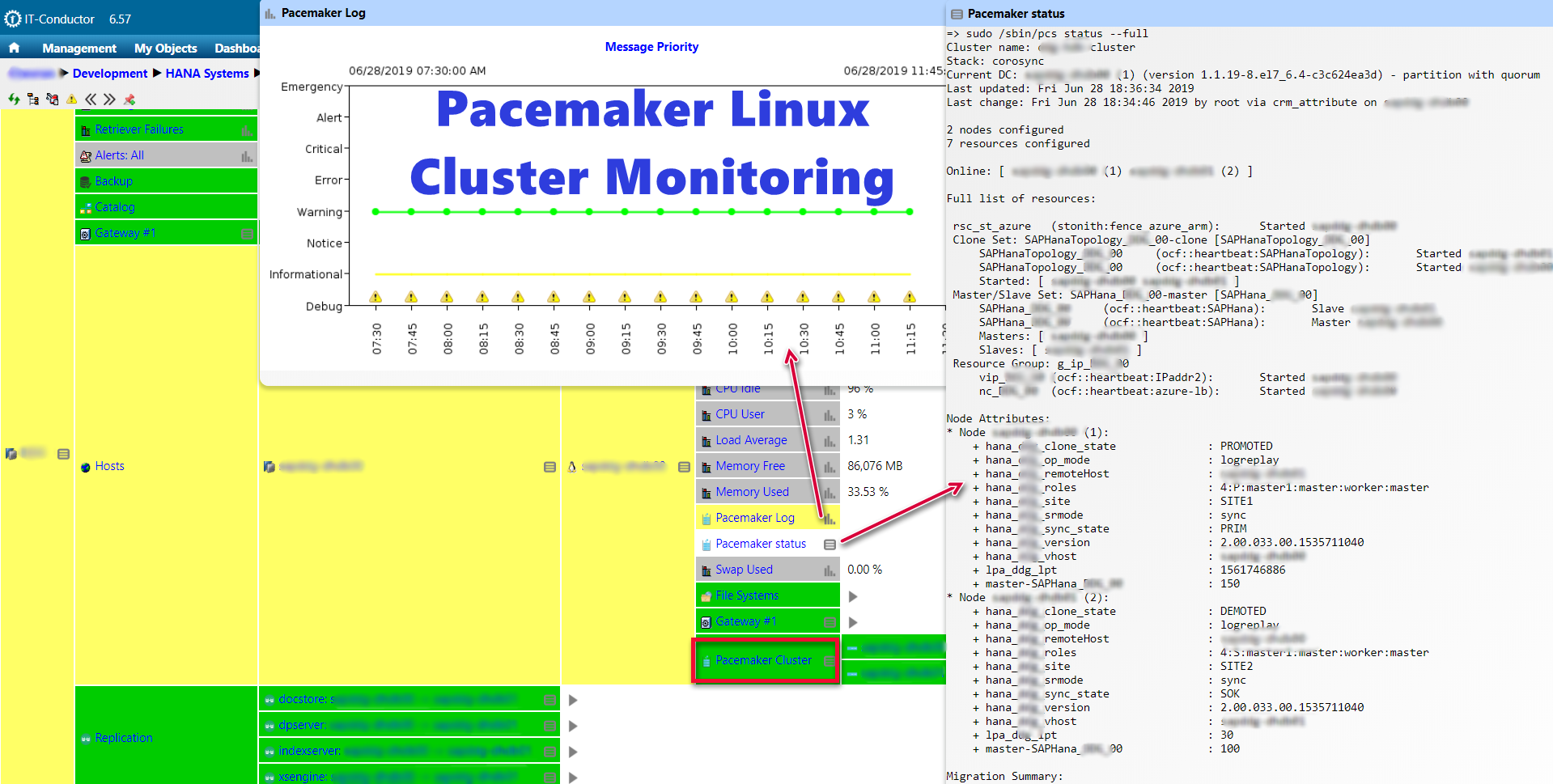Open Pacemaker Log chart icon
The image size is (1553, 784).
(x=830, y=518)
